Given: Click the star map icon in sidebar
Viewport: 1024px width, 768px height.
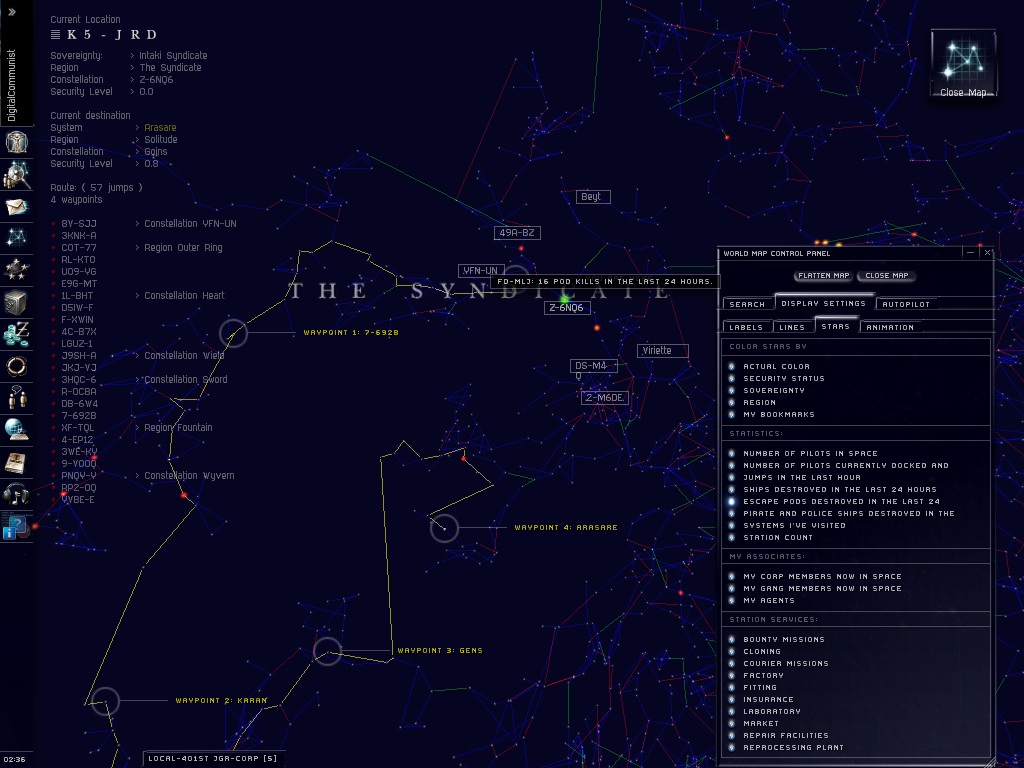Looking at the screenshot, I should (16, 237).
